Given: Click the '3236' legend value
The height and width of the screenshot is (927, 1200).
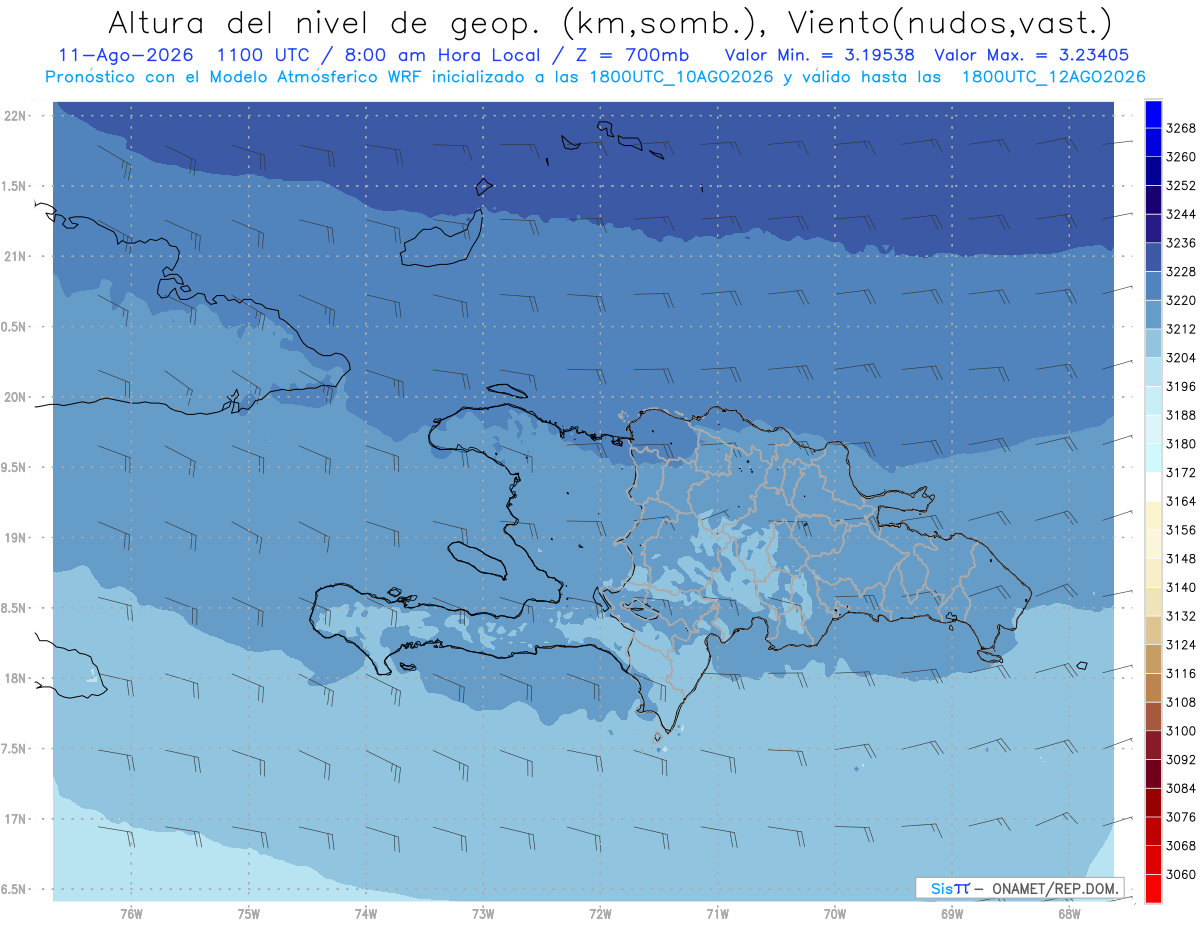Looking at the screenshot, I should point(1181,243).
